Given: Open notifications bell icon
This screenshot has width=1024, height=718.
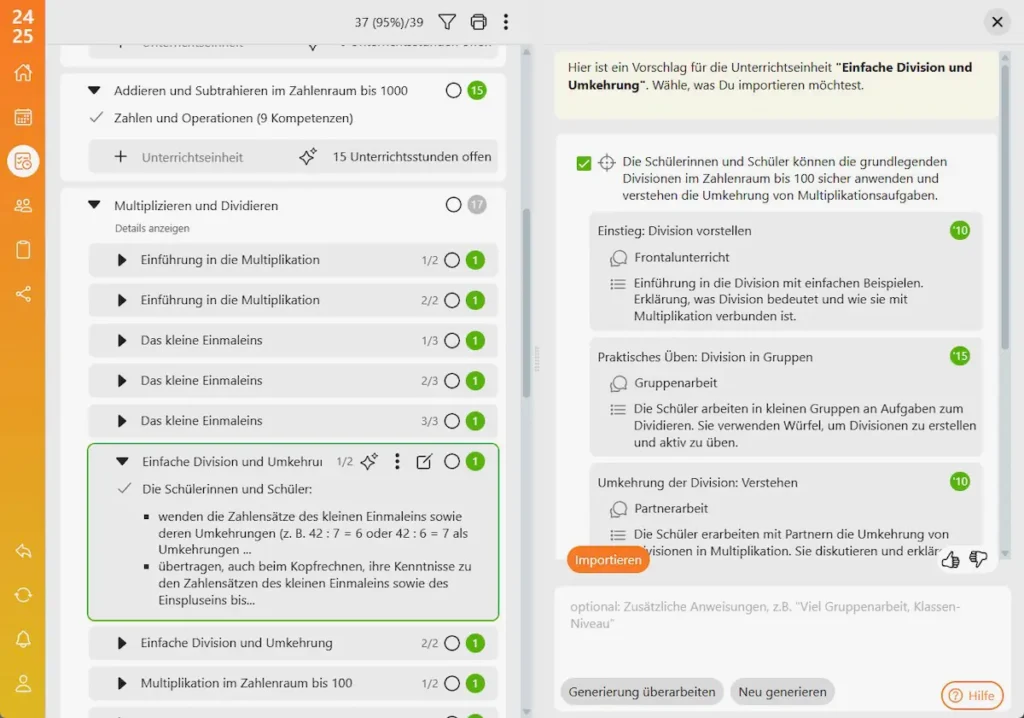Looking at the screenshot, I should pyautogui.click(x=23, y=639).
